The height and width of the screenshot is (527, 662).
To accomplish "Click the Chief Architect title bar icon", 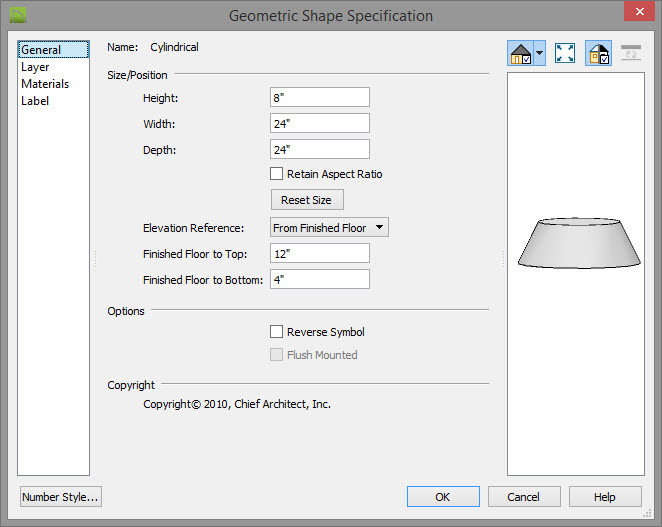I will [18, 16].
